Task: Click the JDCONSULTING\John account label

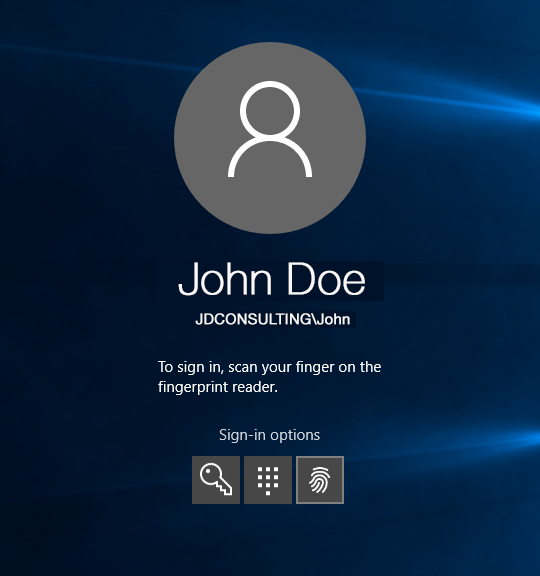Action: coord(273,319)
